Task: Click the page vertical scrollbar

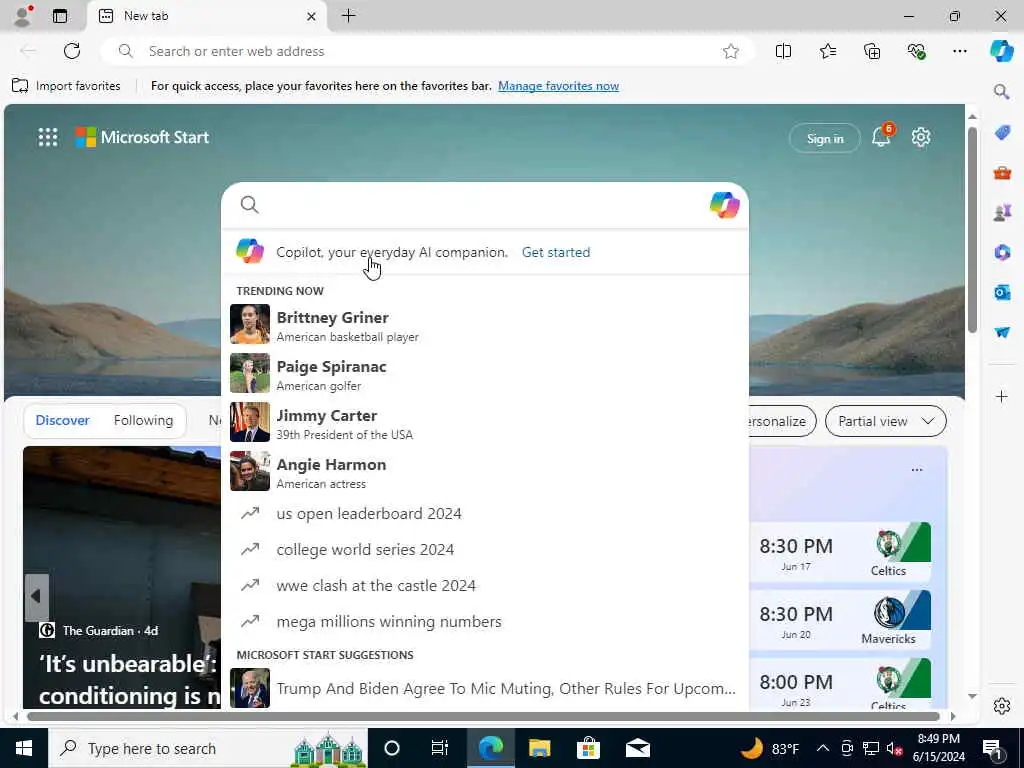Action: [972, 230]
